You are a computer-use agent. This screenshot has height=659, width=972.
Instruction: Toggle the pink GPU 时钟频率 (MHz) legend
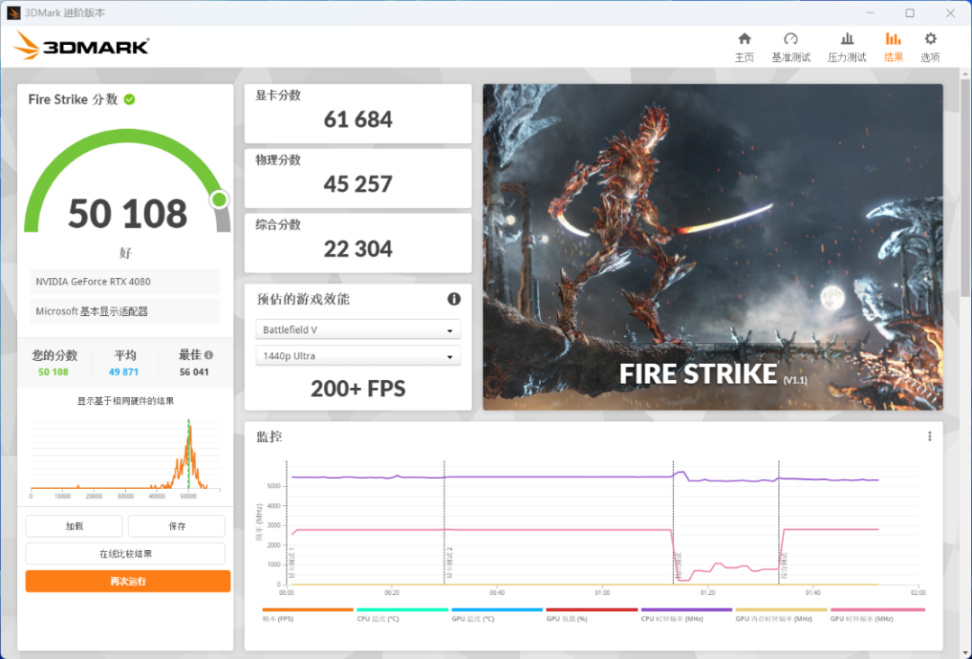click(877, 614)
